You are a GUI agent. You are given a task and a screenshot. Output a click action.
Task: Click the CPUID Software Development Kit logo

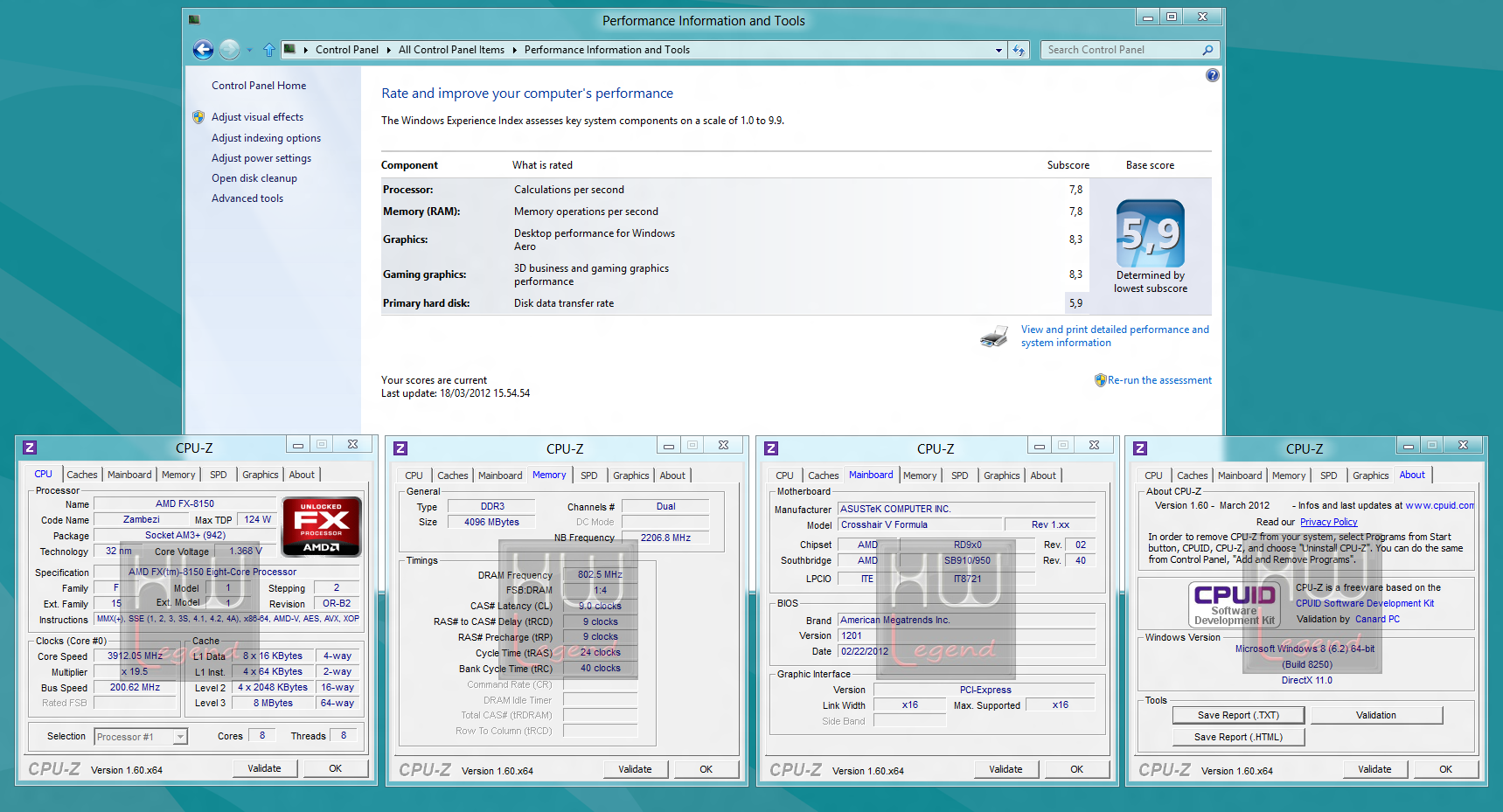point(1235,605)
